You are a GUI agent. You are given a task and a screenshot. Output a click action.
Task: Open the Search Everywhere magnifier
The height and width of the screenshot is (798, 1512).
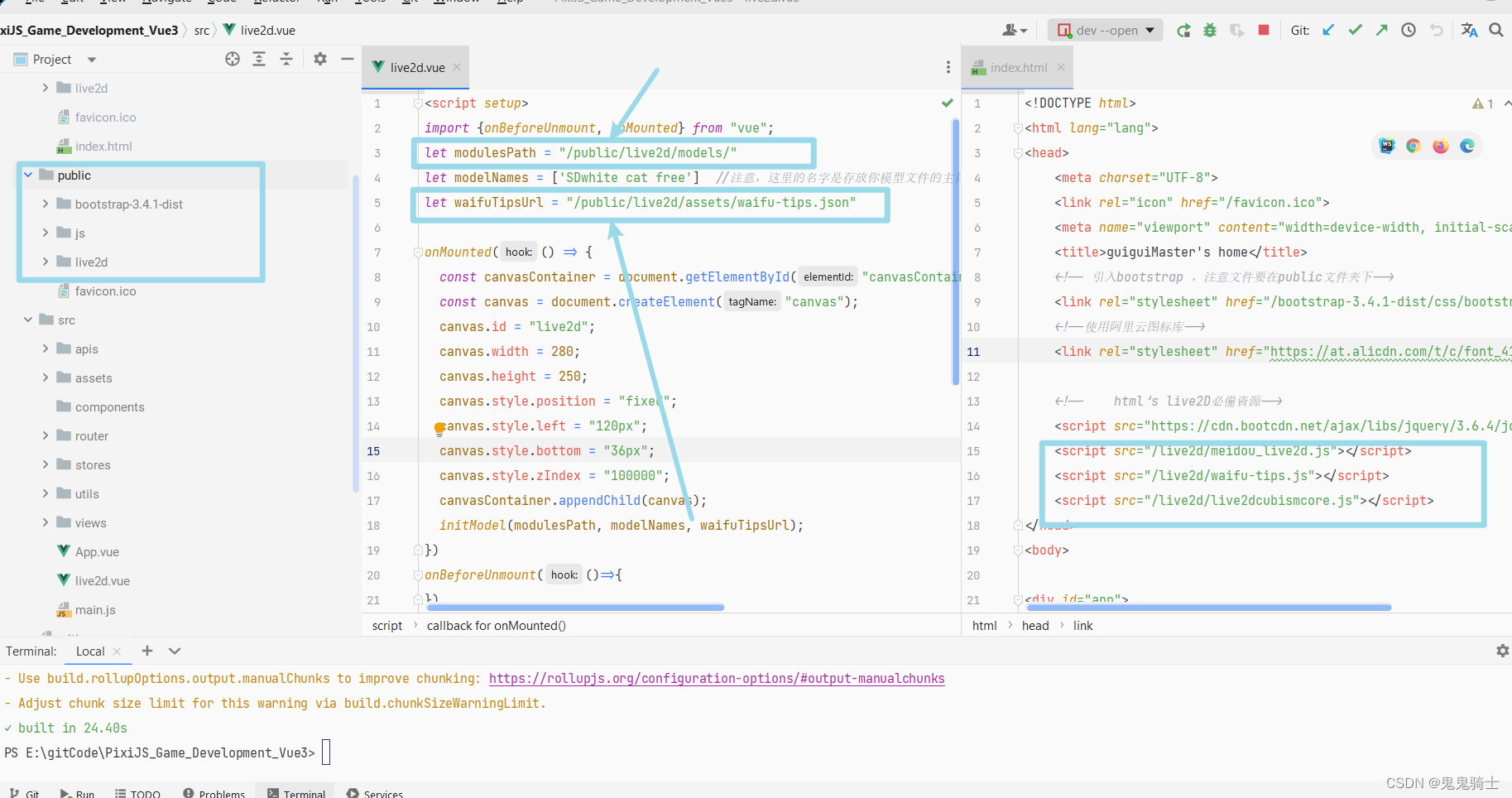click(1496, 30)
